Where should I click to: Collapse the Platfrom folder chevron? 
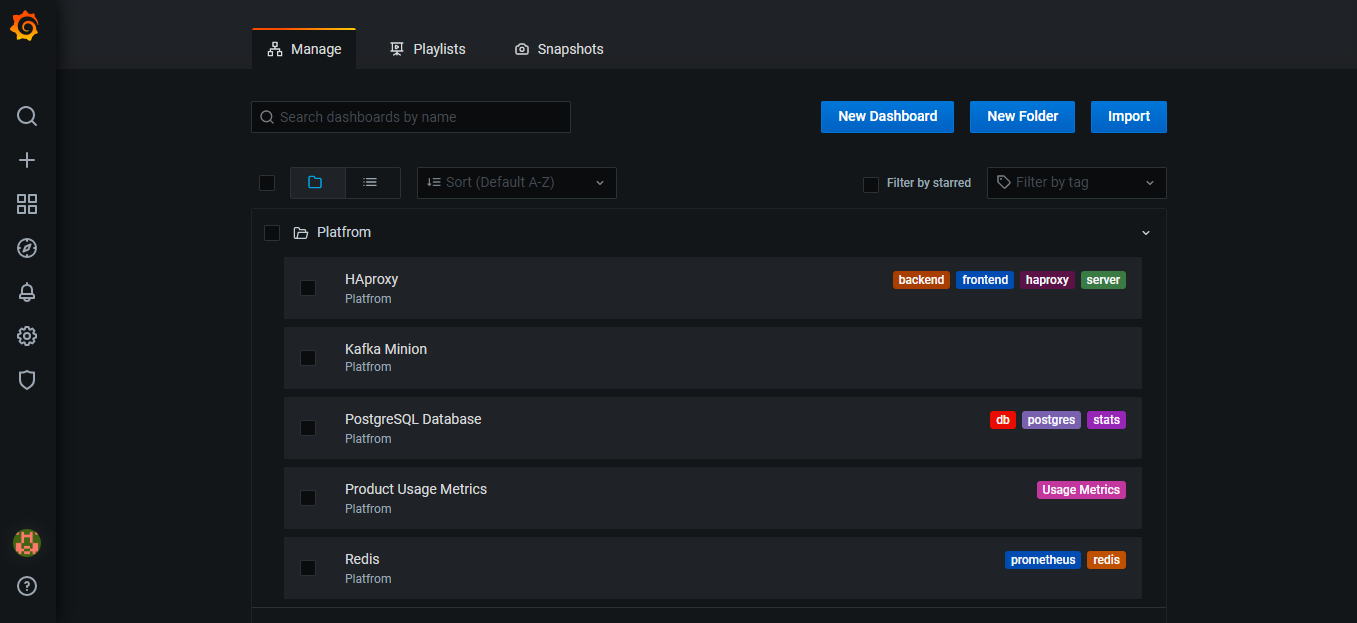pyautogui.click(x=1146, y=233)
